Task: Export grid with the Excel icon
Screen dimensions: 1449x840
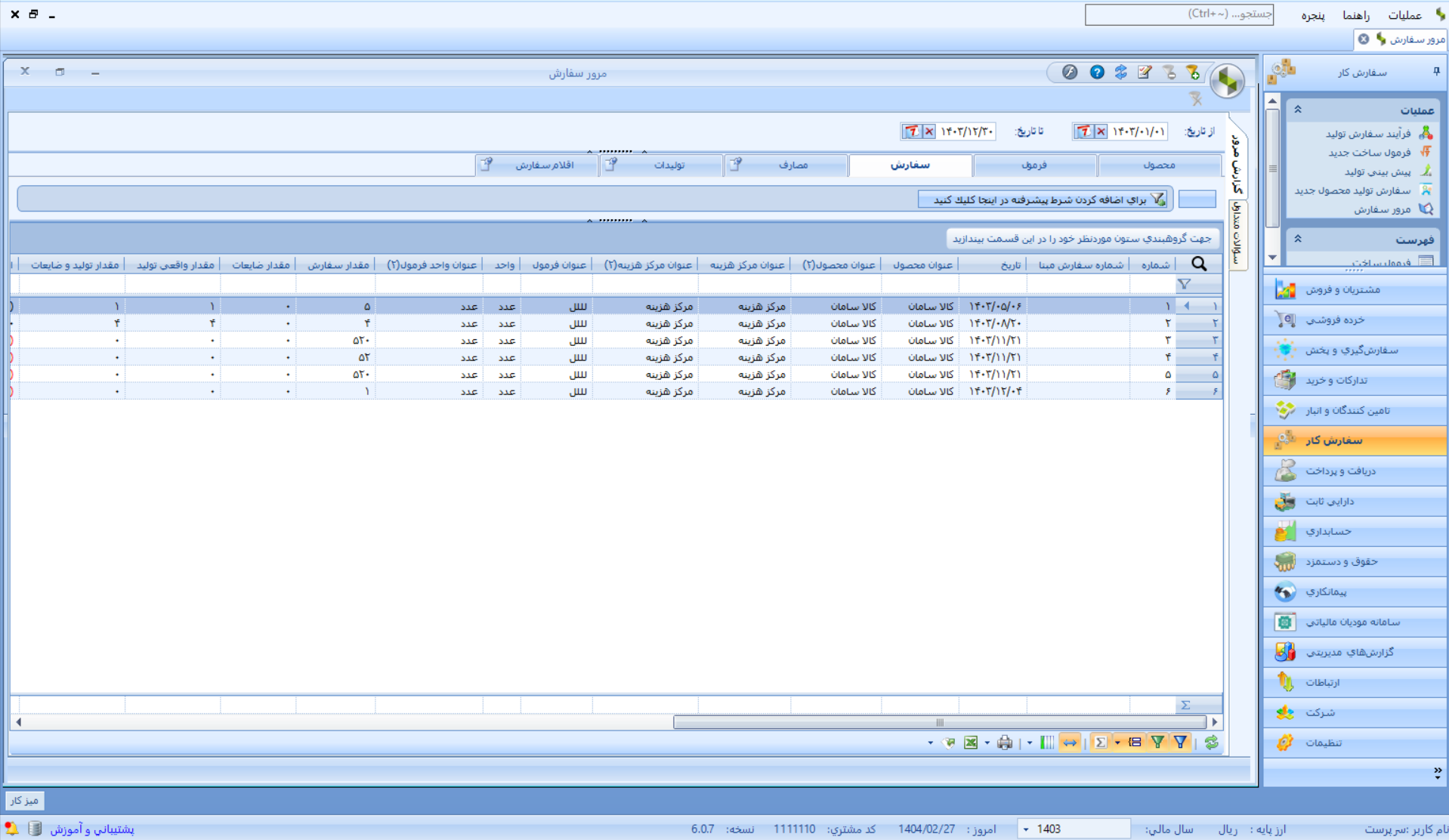Action: point(971,743)
